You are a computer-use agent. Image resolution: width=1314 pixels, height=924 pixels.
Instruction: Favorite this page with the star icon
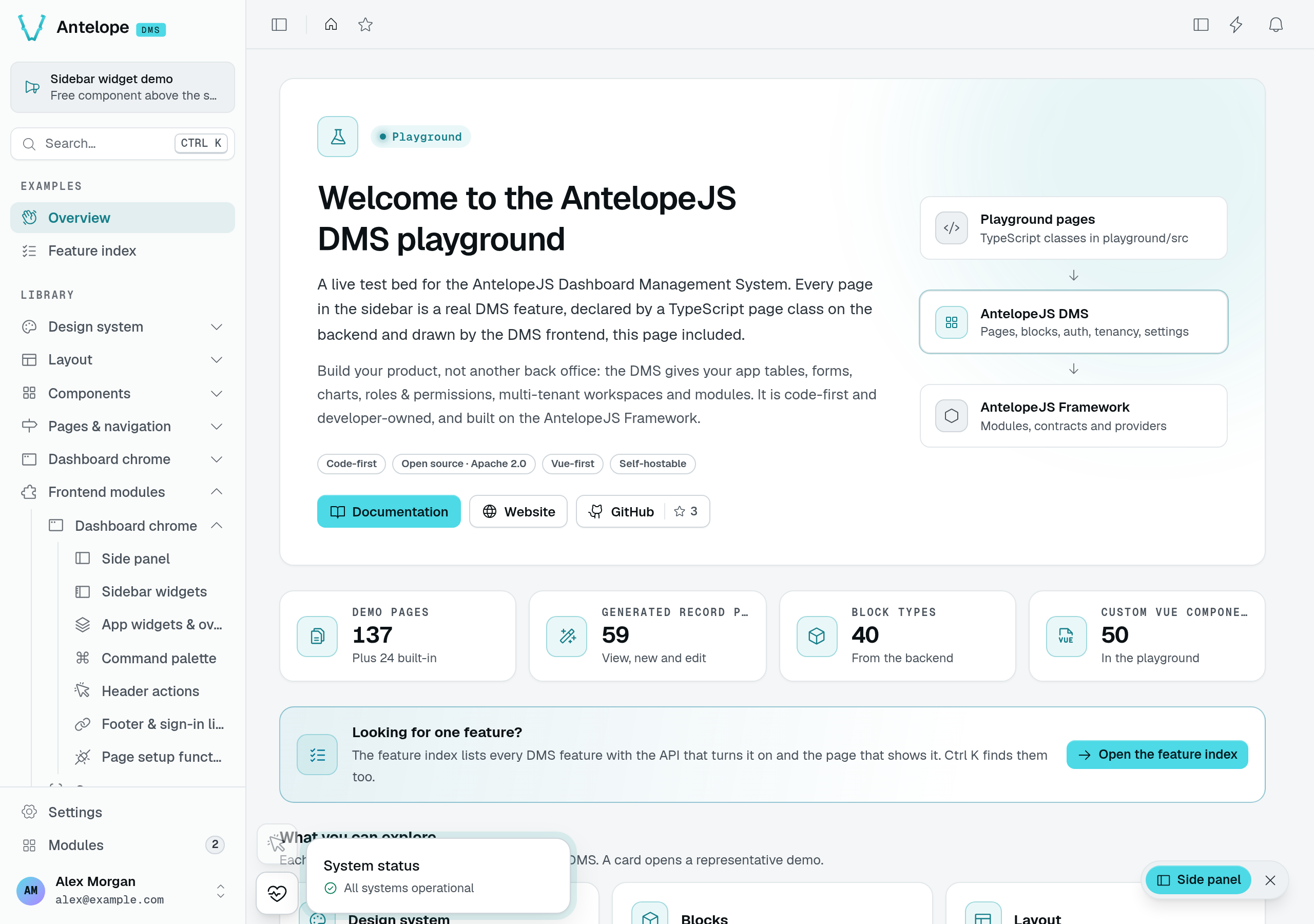[x=365, y=25]
